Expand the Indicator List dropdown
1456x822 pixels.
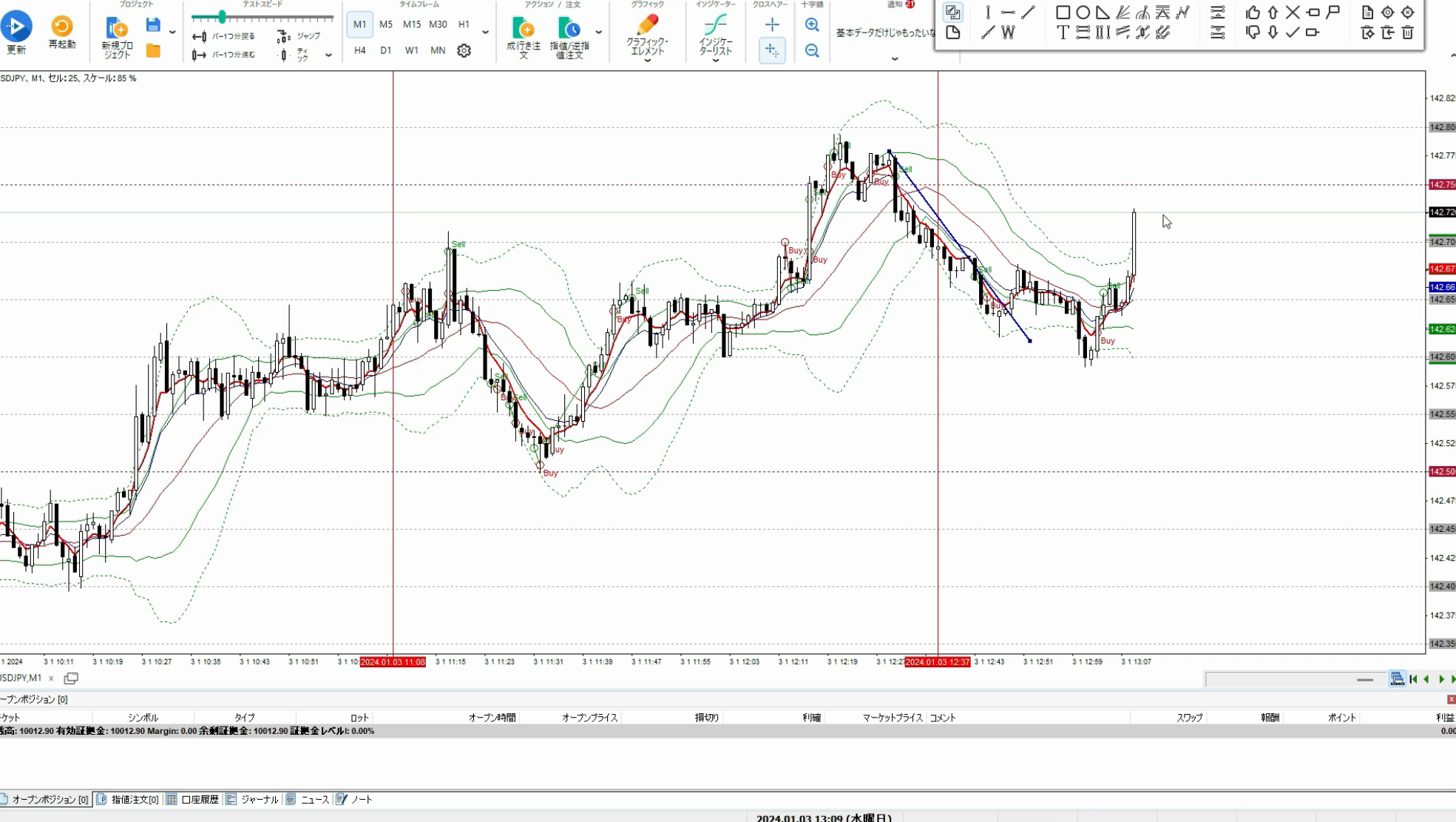click(715, 61)
